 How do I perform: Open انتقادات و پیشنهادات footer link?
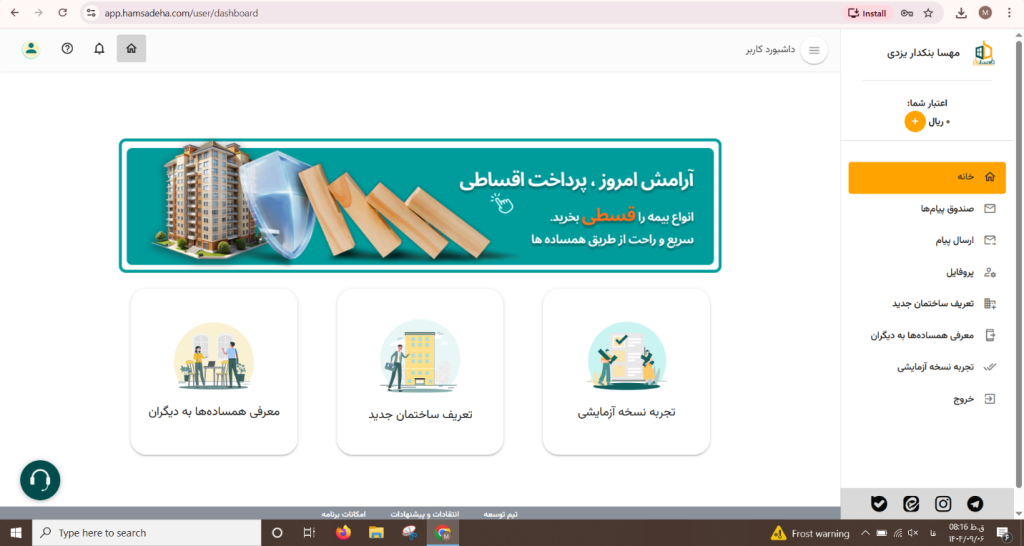coord(424,515)
